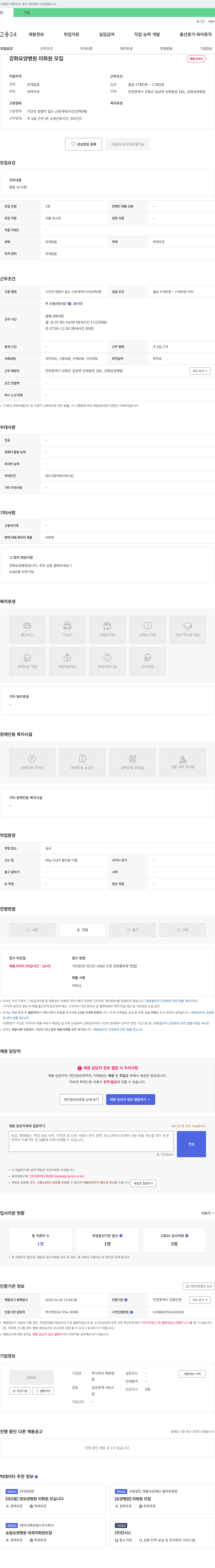Click the 거짓구인광고 신고 button

(x=199, y=1286)
